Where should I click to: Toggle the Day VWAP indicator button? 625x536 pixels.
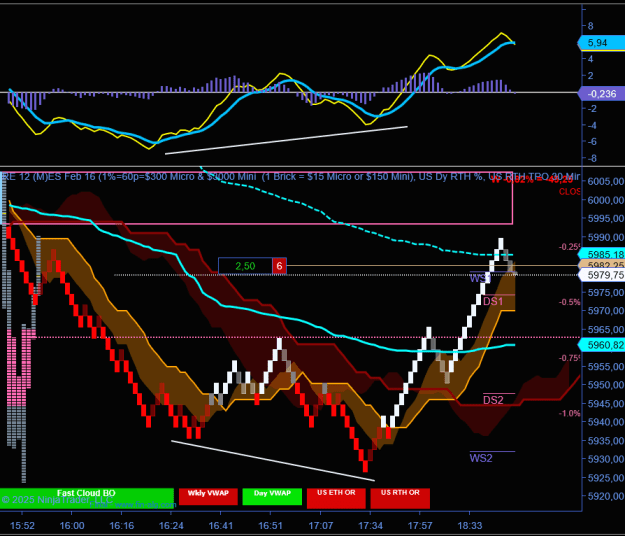(x=272, y=497)
